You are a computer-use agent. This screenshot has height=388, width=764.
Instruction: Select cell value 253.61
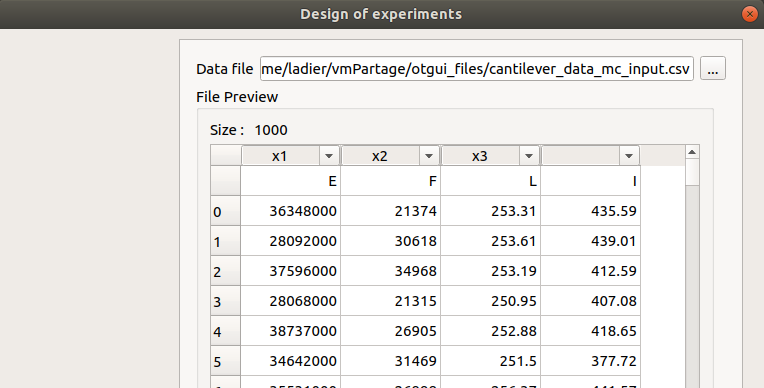(491, 241)
